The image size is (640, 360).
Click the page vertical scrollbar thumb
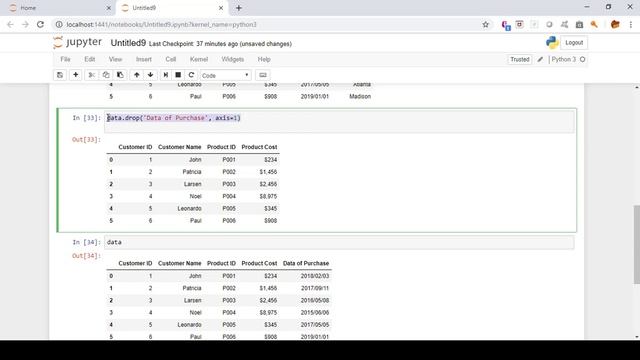pyautogui.click(x=636, y=244)
